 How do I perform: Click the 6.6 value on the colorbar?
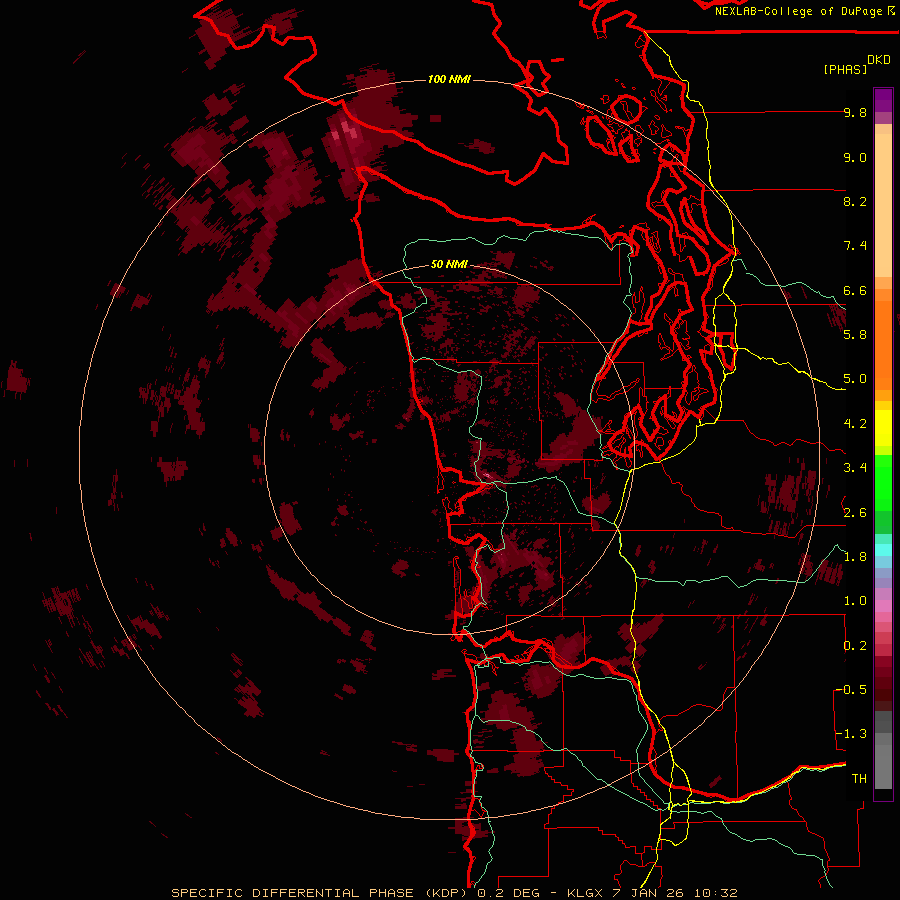click(x=855, y=290)
